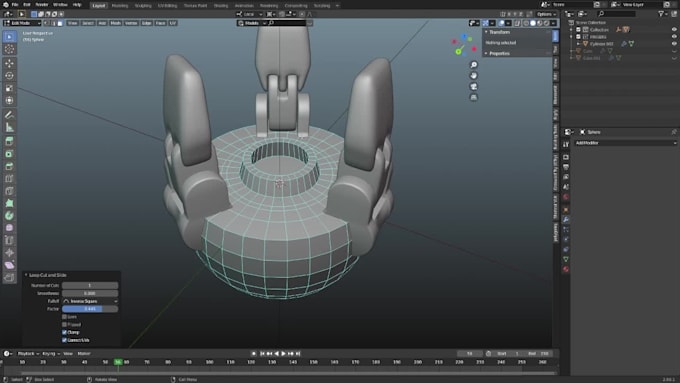Hide the Collection in outliner
This screenshot has height=383, width=680.
coord(674,30)
